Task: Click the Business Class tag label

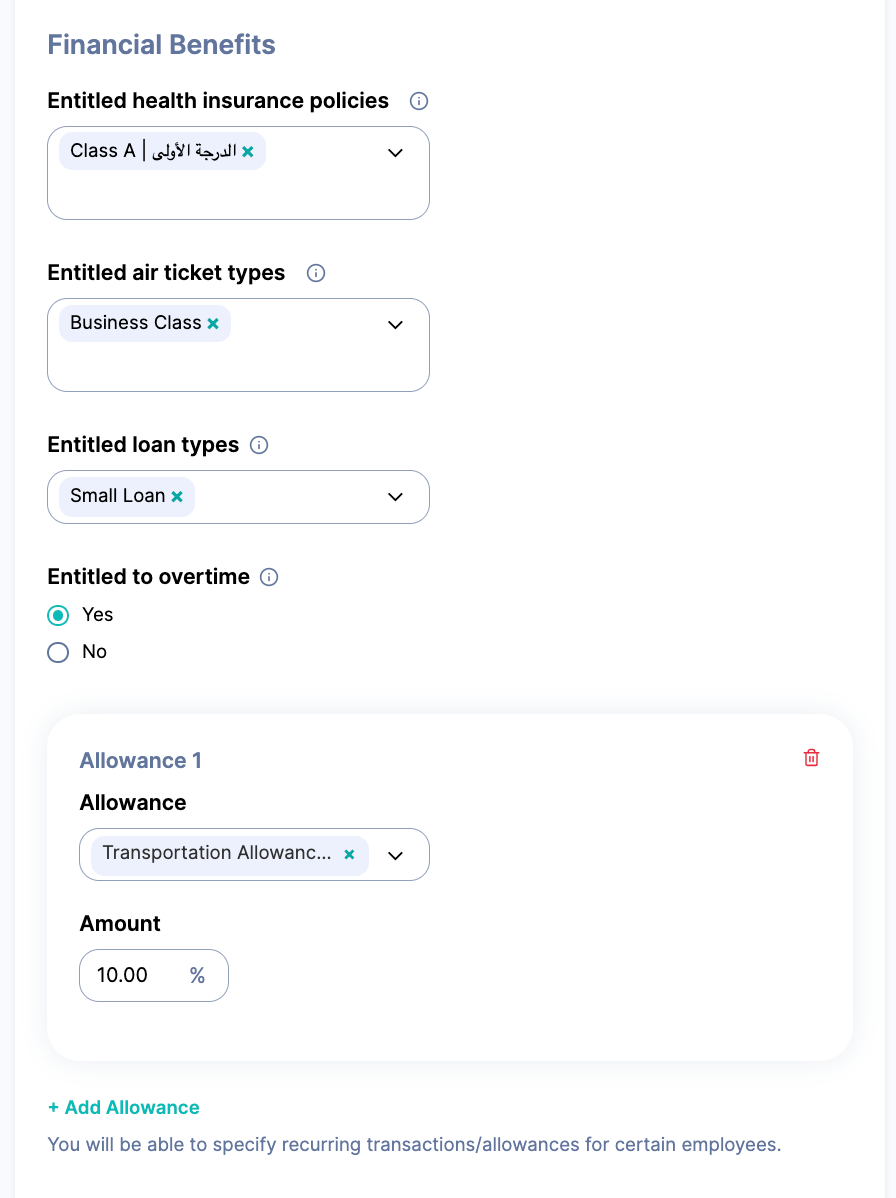Action: [135, 323]
